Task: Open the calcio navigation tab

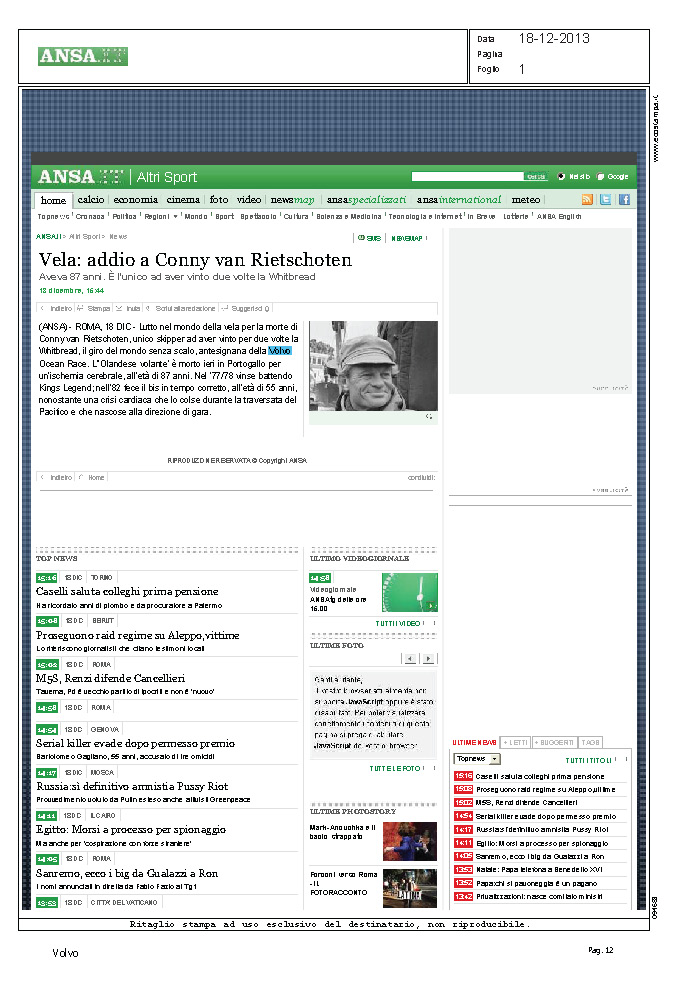Action: click(90, 200)
